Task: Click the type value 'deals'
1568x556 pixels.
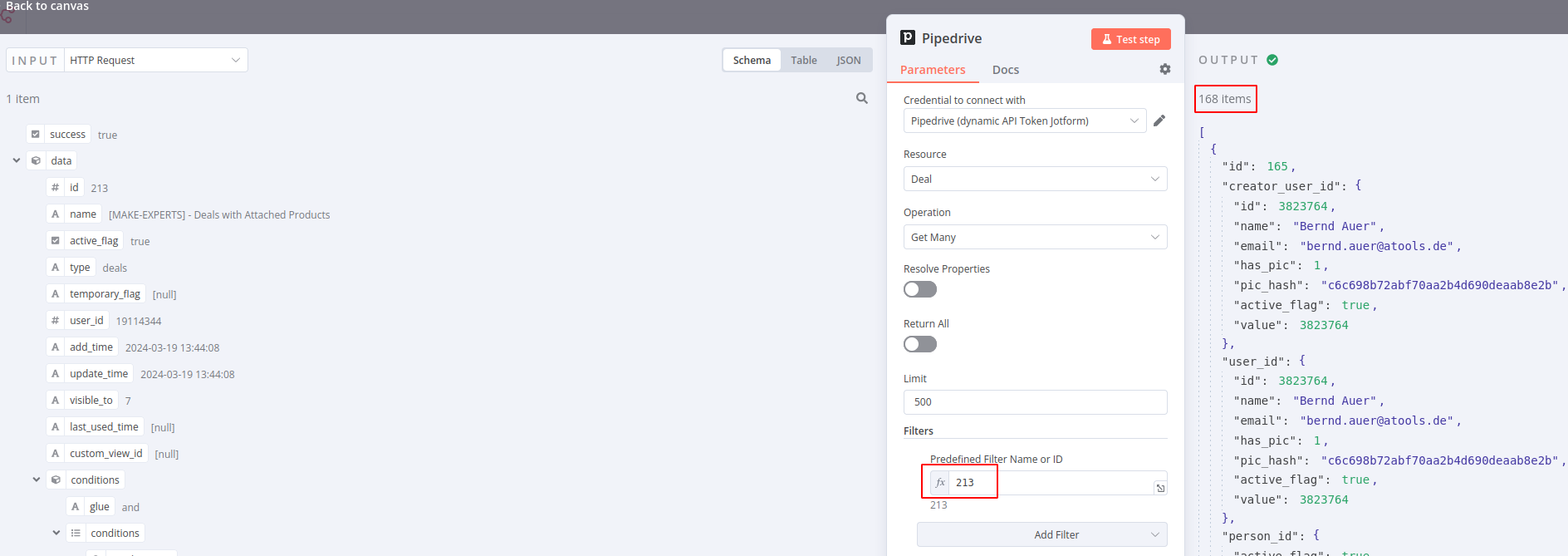Action: coord(115,268)
